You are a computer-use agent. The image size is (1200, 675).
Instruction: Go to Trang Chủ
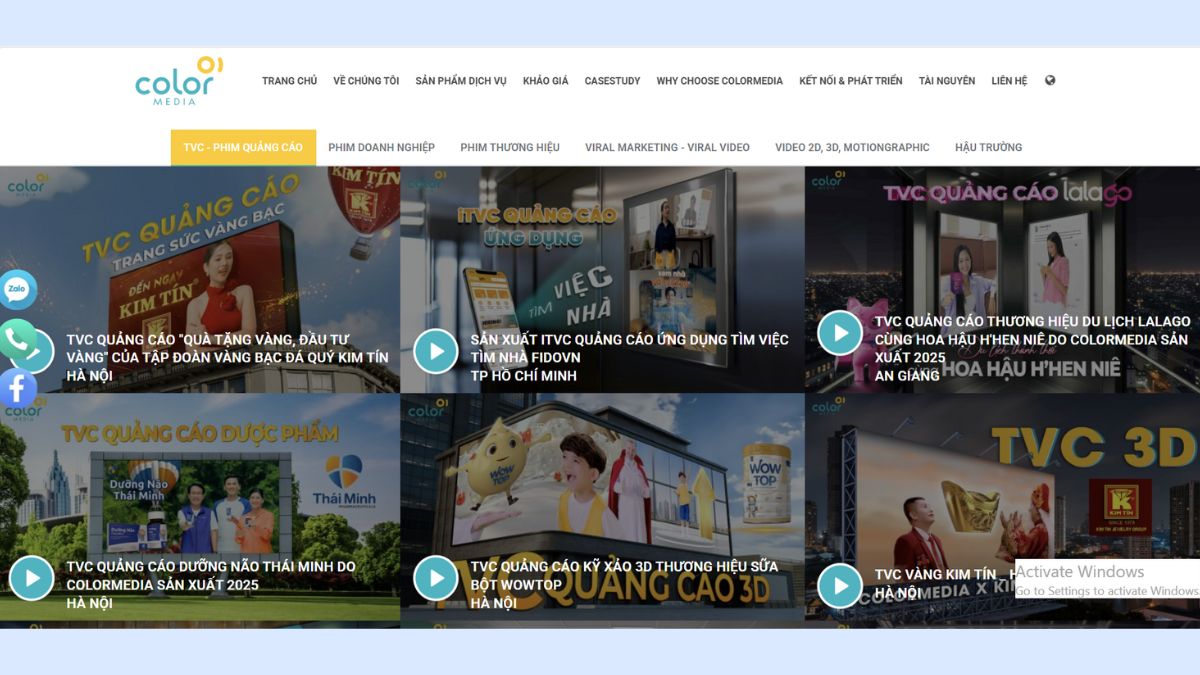pos(289,81)
